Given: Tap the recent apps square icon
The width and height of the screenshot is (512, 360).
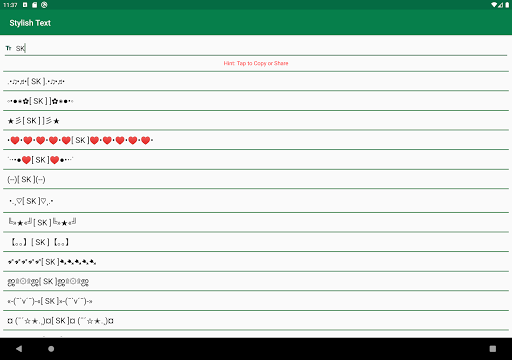Looking at the screenshot, I should point(493,349).
